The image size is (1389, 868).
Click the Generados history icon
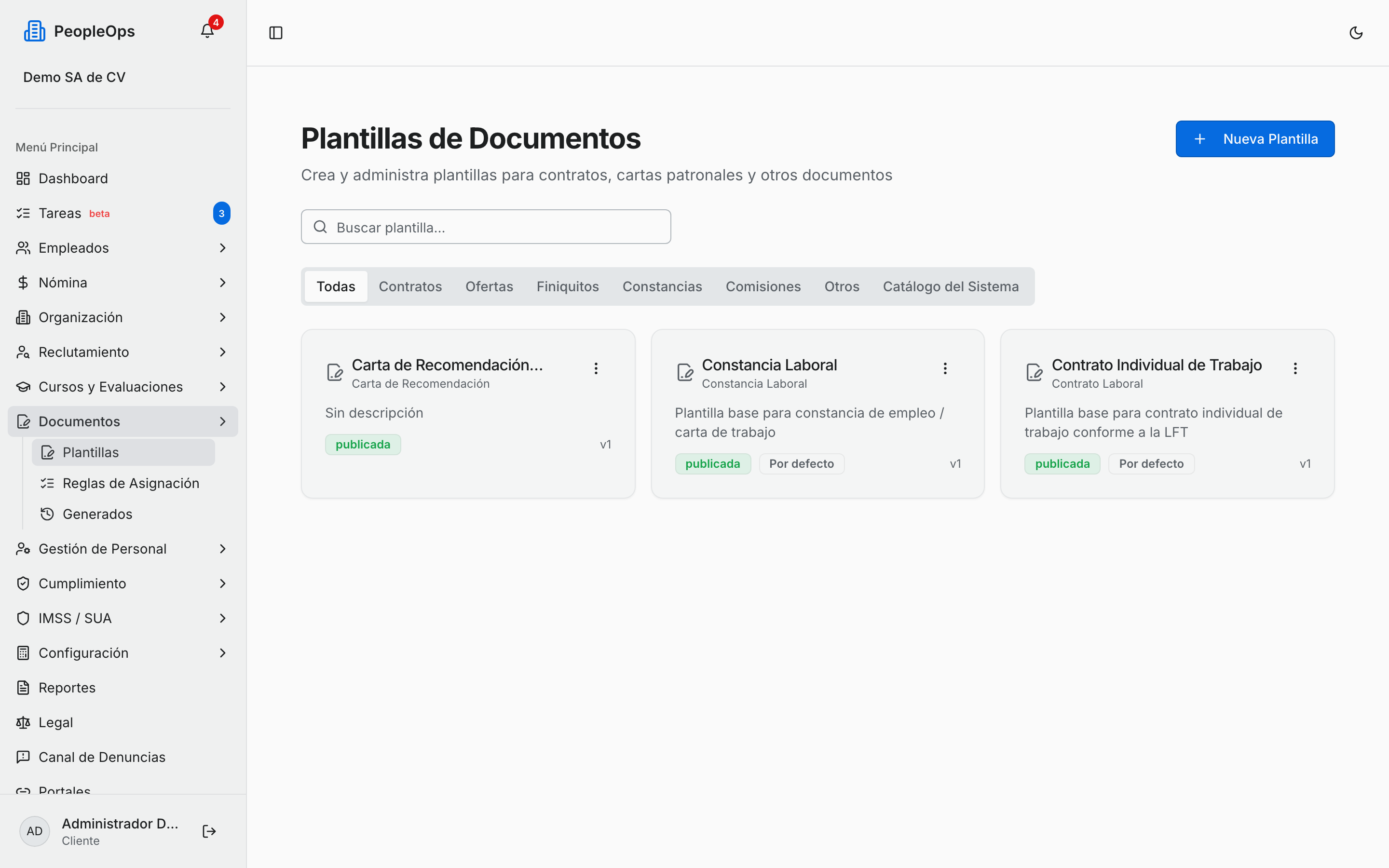[47, 514]
